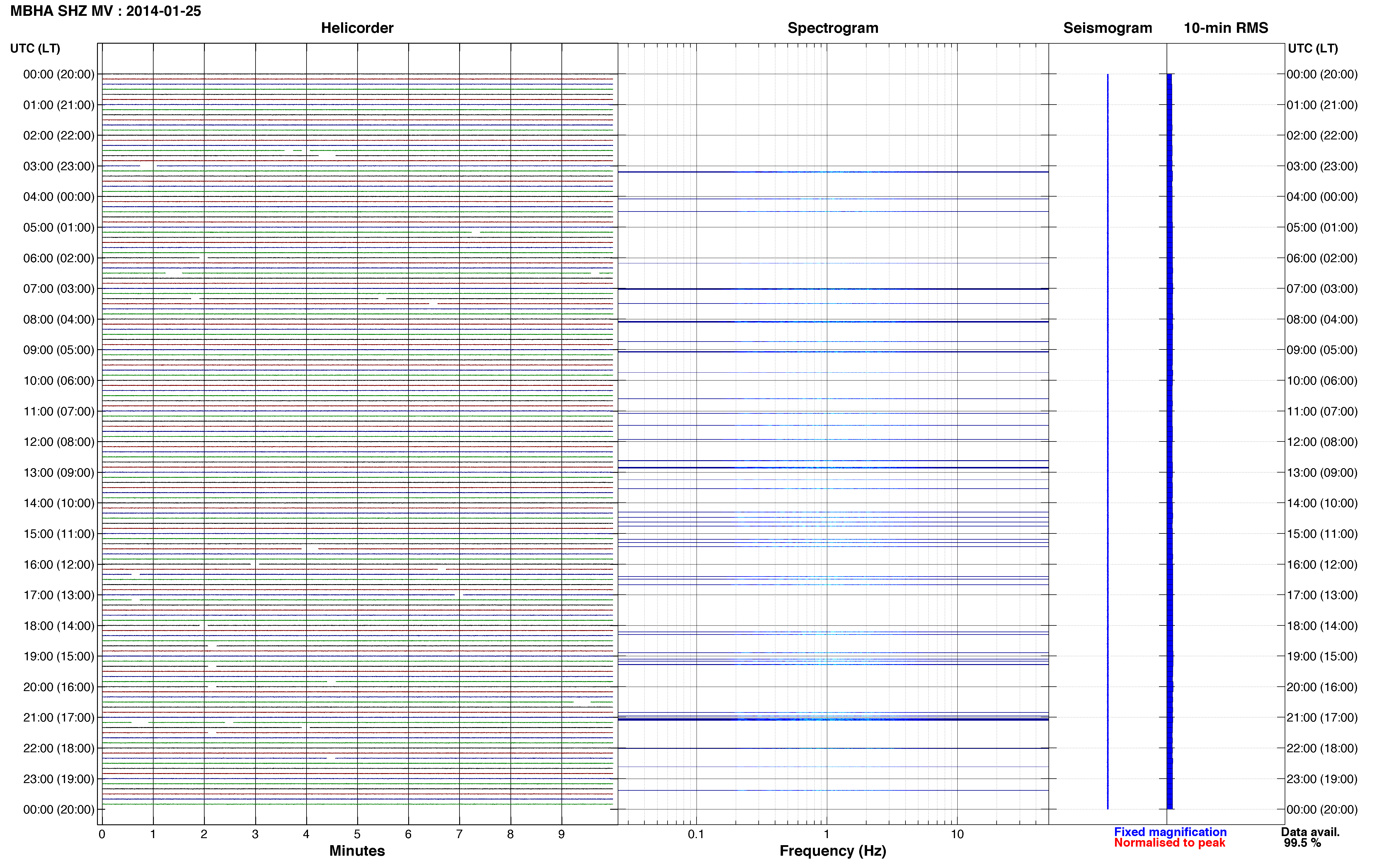Click left-axis time label '12:00 (08:00)'
This screenshot has width=1389, height=868.
point(59,441)
